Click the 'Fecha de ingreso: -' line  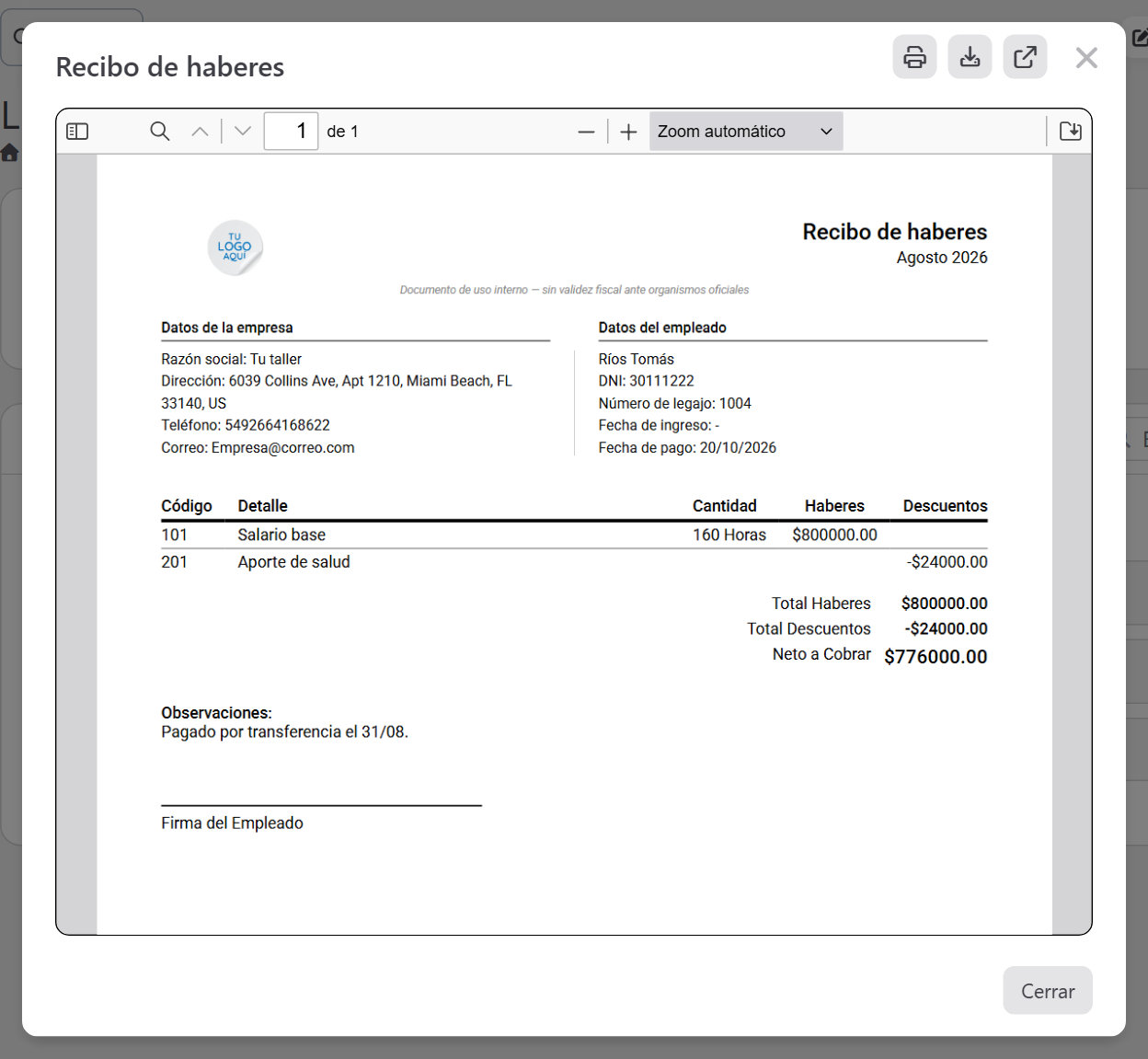(659, 425)
